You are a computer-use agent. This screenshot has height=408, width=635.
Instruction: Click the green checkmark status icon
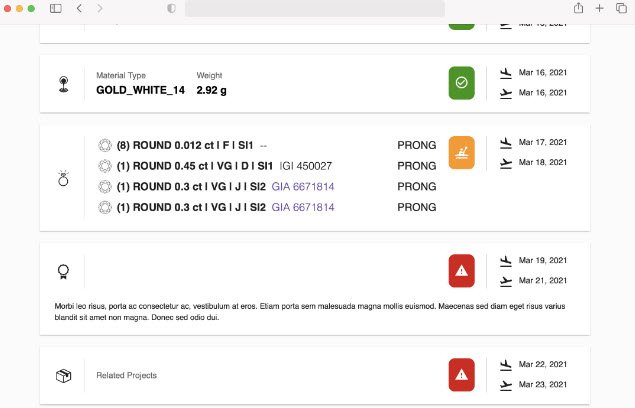pyautogui.click(x=461, y=83)
